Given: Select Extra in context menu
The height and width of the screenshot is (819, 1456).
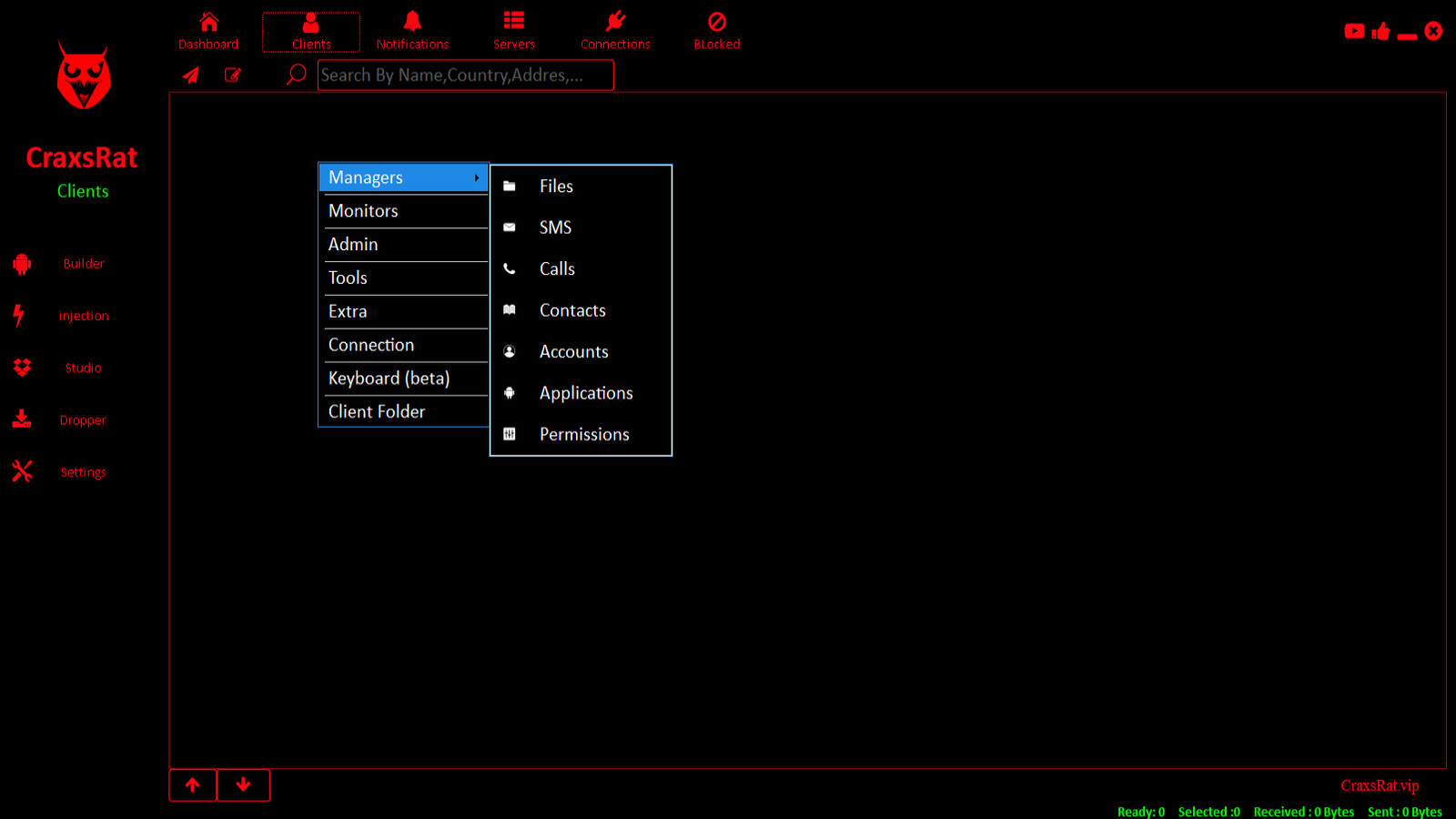Looking at the screenshot, I should (403, 311).
